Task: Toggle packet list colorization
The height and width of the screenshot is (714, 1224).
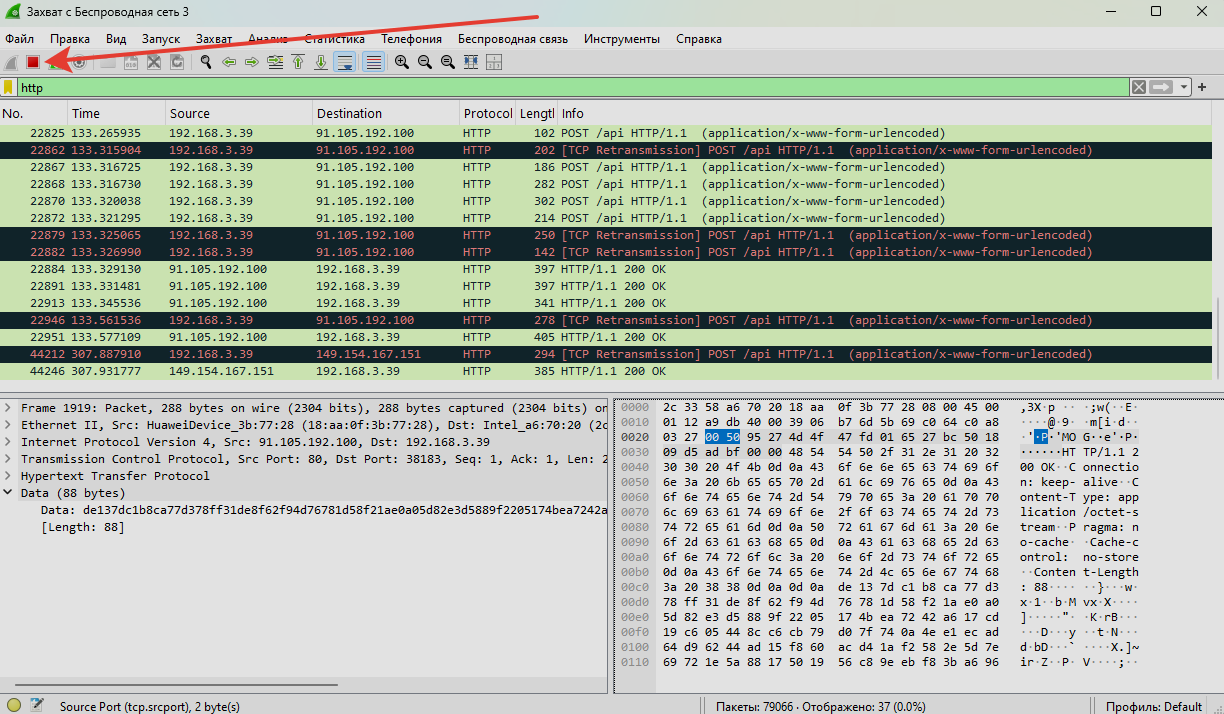Action: point(373,62)
